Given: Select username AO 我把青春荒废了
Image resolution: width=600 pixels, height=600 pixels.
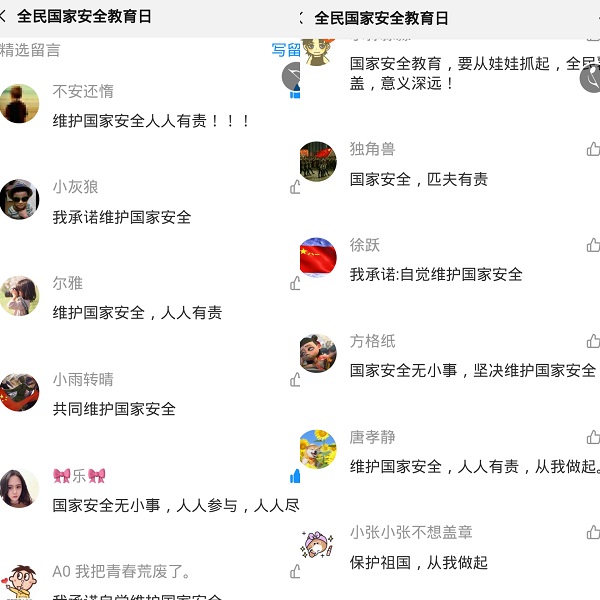Looking at the screenshot, I should pos(121,571).
